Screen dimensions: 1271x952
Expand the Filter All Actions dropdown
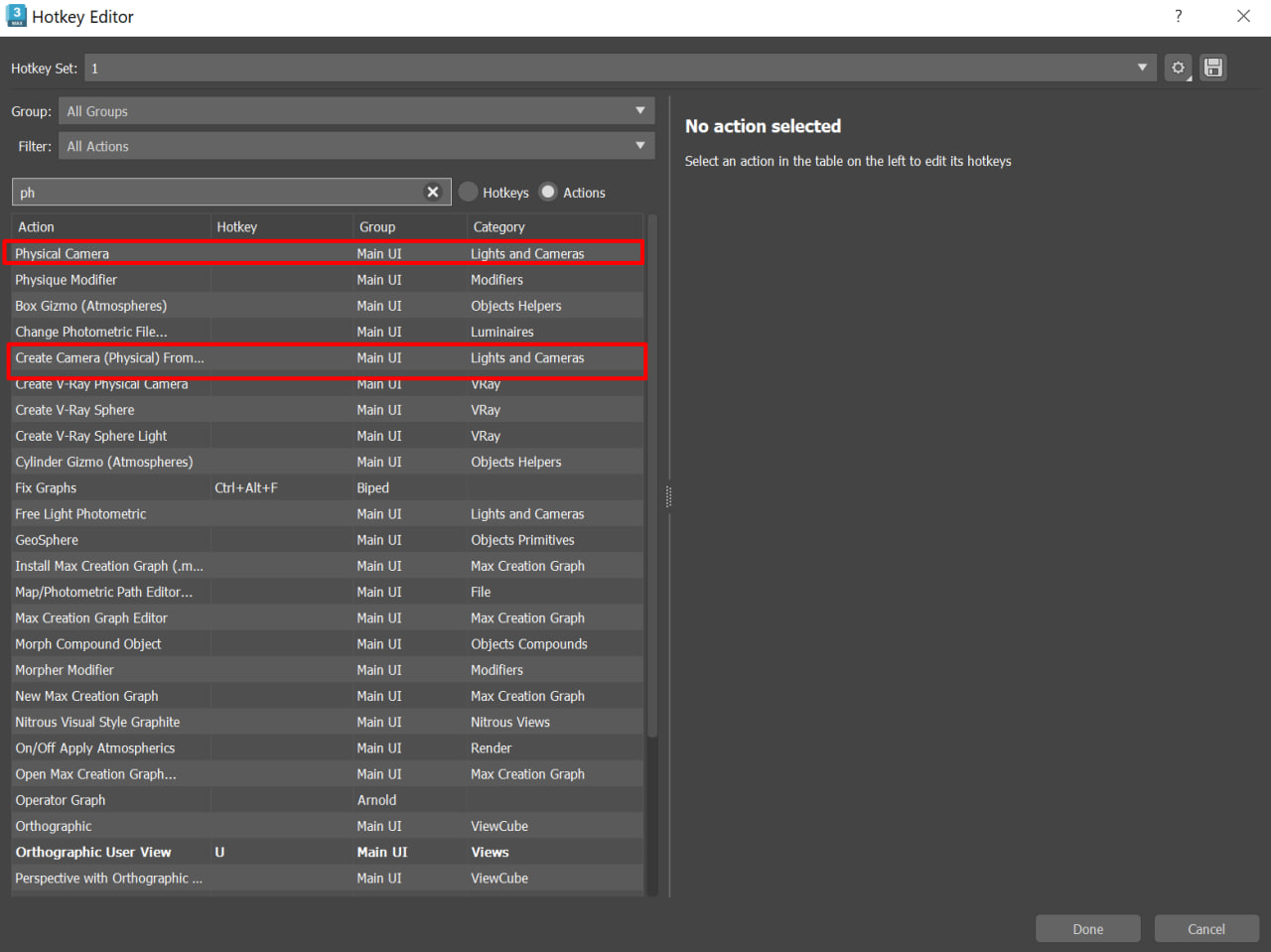356,146
